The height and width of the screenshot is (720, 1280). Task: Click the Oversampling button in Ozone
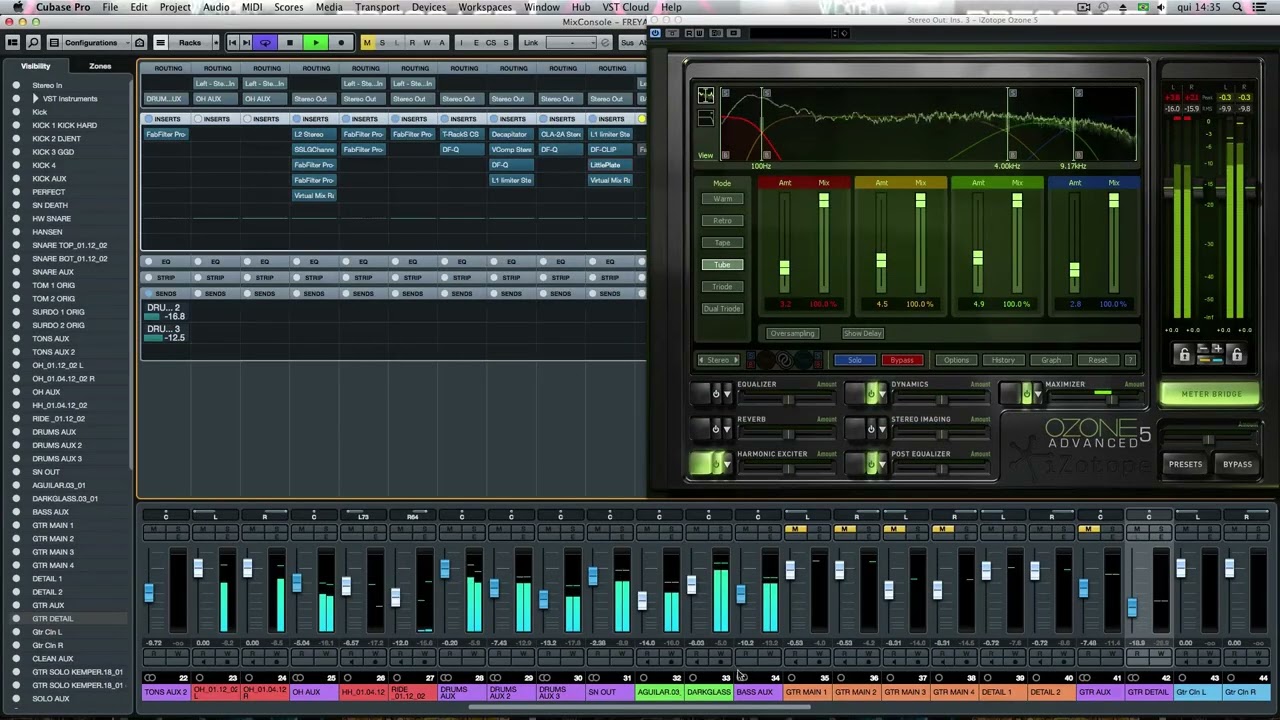(x=792, y=333)
